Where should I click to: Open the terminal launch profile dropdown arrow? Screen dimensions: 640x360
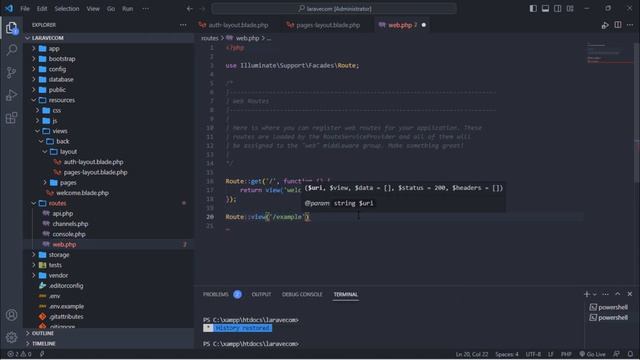[594, 294]
